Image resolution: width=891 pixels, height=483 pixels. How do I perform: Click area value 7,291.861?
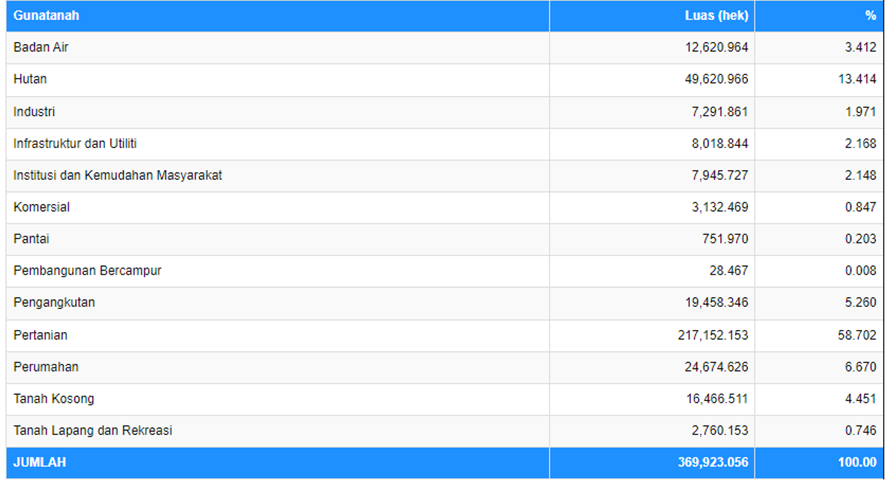click(720, 111)
